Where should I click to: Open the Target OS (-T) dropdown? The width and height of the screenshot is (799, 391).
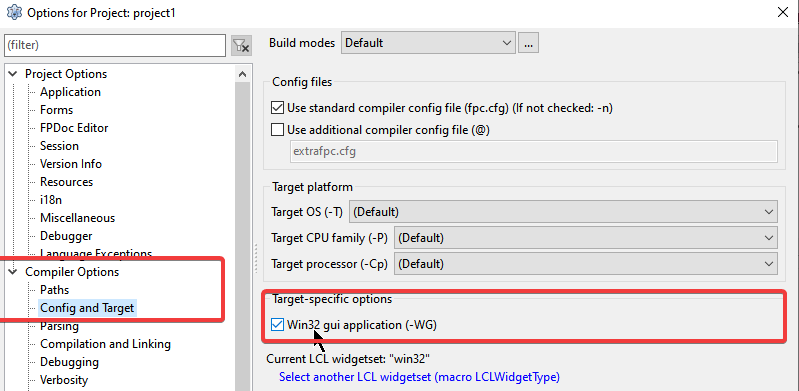coord(564,212)
